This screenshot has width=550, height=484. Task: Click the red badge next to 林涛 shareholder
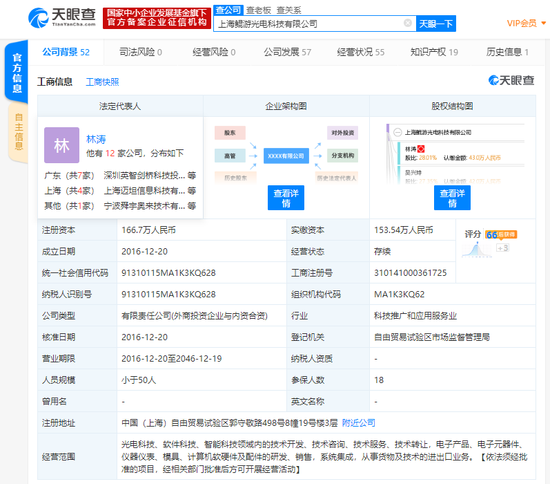421,149
